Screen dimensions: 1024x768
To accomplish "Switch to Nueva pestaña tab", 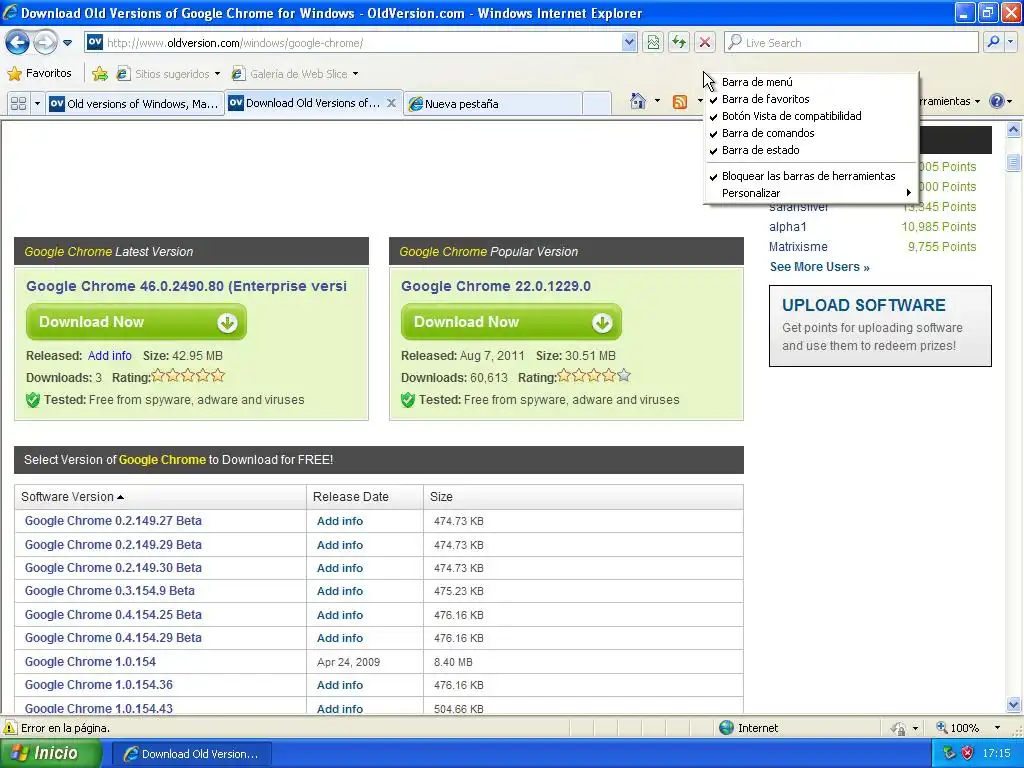I will click(x=492, y=104).
